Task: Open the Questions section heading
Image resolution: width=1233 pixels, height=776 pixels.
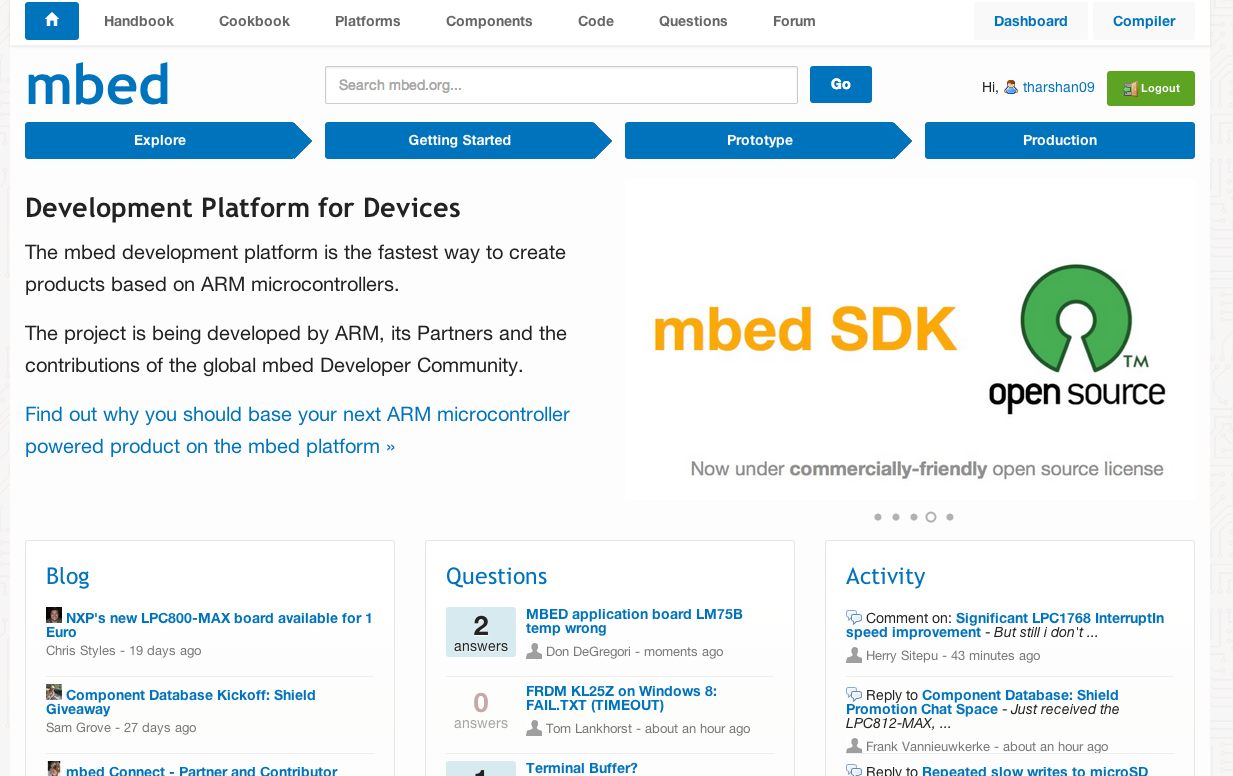Action: [x=497, y=576]
